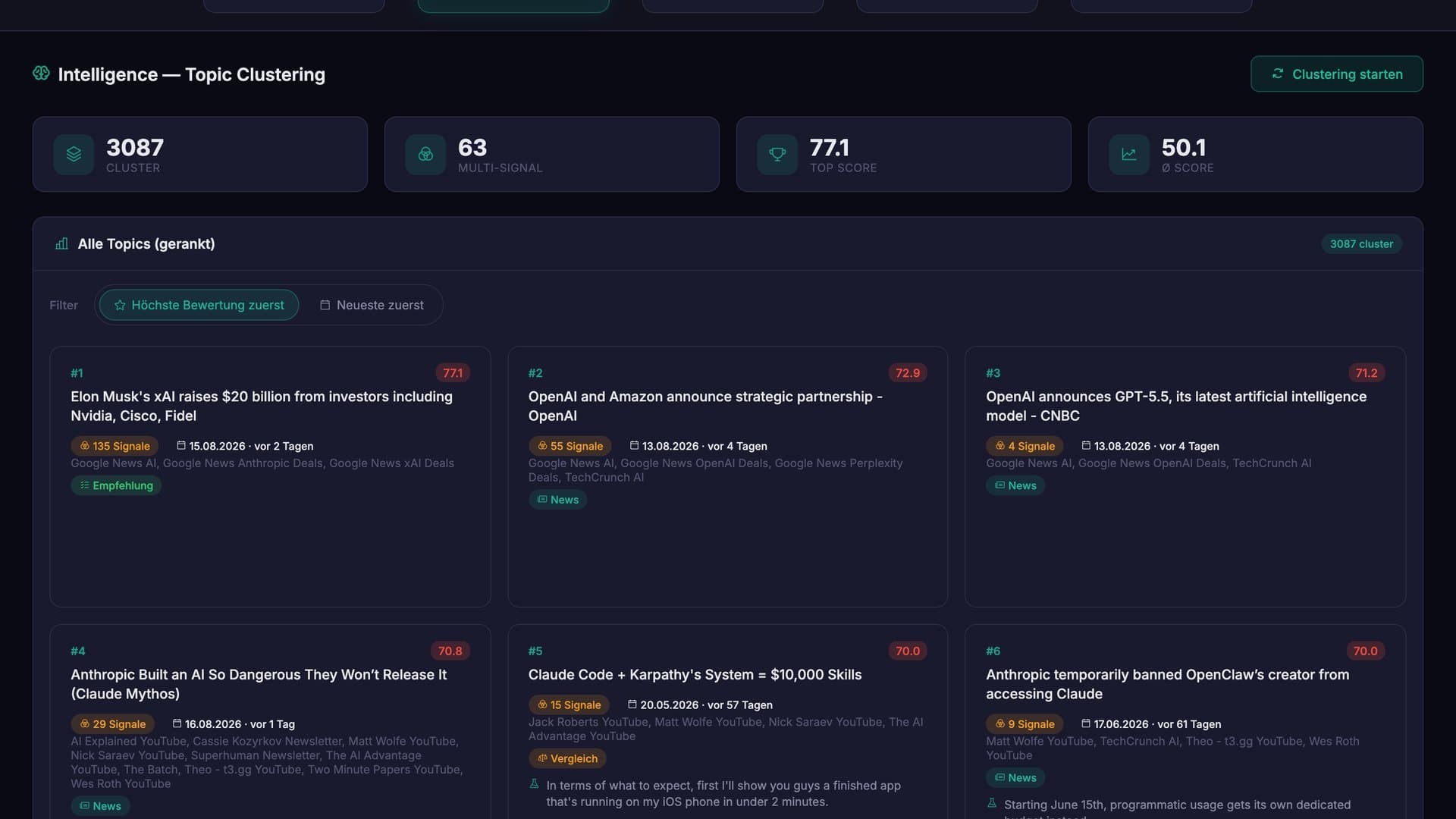Click the 55 Signale badge

(x=570, y=446)
